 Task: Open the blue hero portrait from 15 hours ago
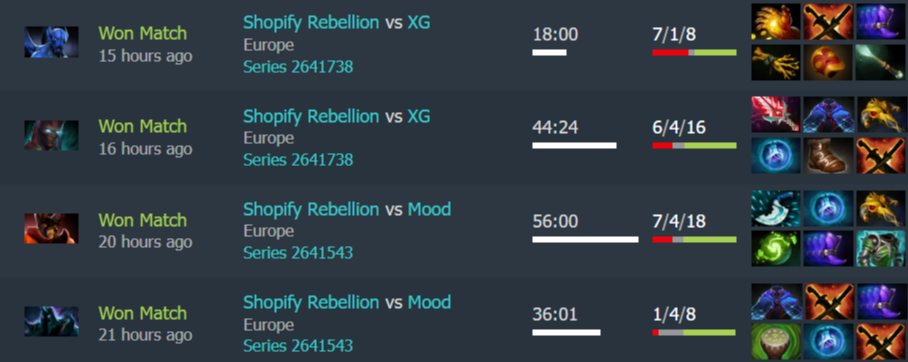click(51, 42)
